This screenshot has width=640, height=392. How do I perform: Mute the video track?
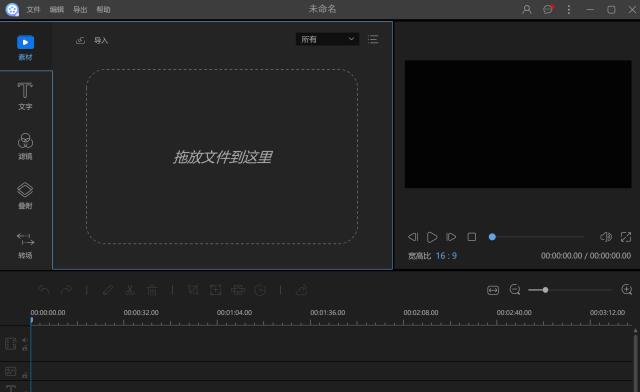(x=25, y=340)
